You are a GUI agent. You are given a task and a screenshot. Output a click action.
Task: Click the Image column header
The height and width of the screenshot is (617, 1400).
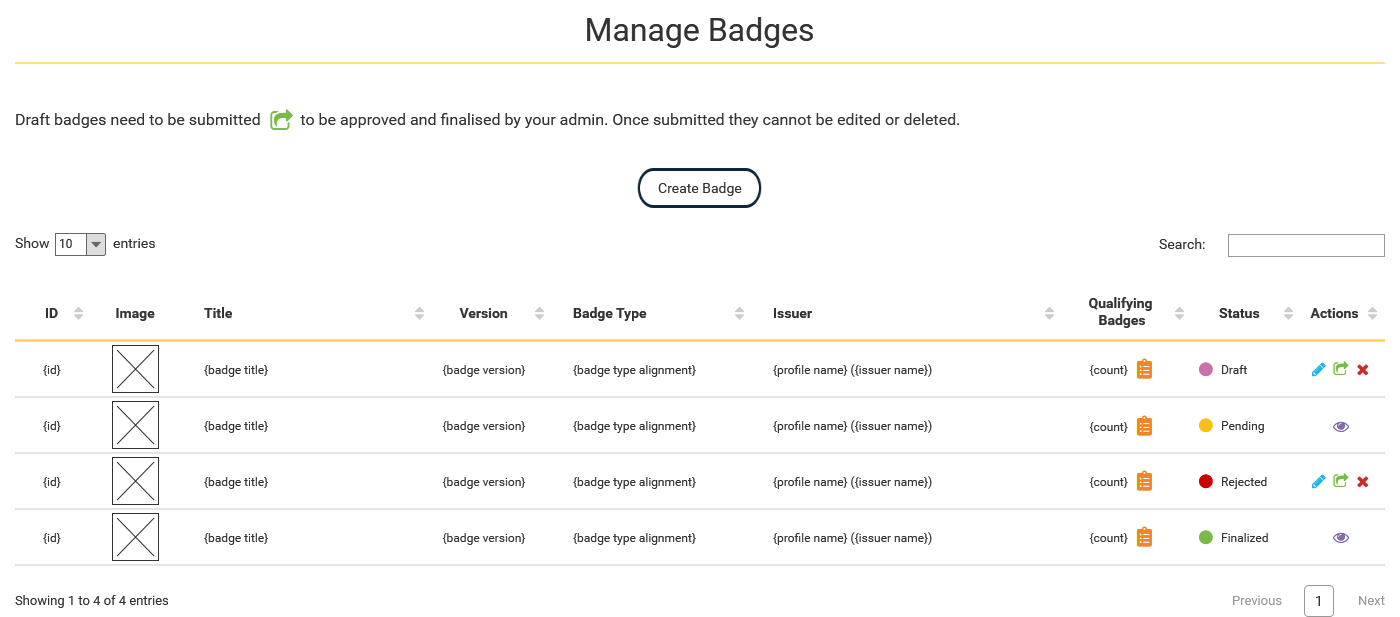[135, 313]
